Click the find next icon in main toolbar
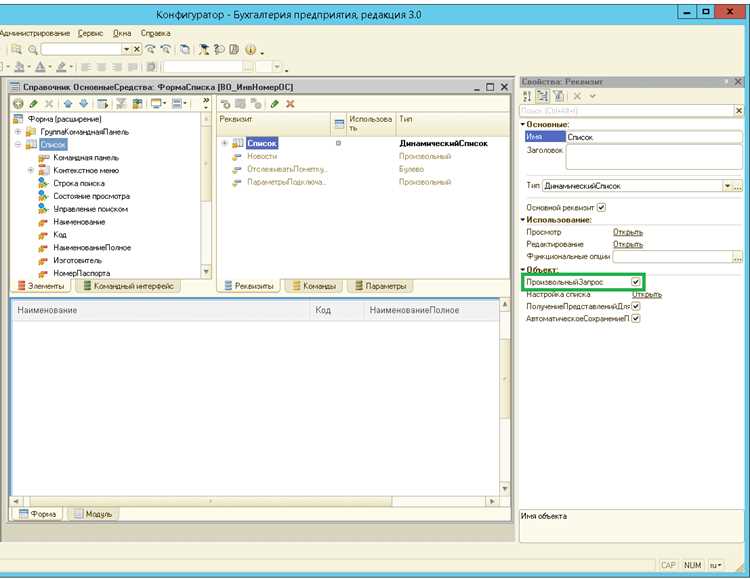The image size is (750, 579). (x=150, y=49)
